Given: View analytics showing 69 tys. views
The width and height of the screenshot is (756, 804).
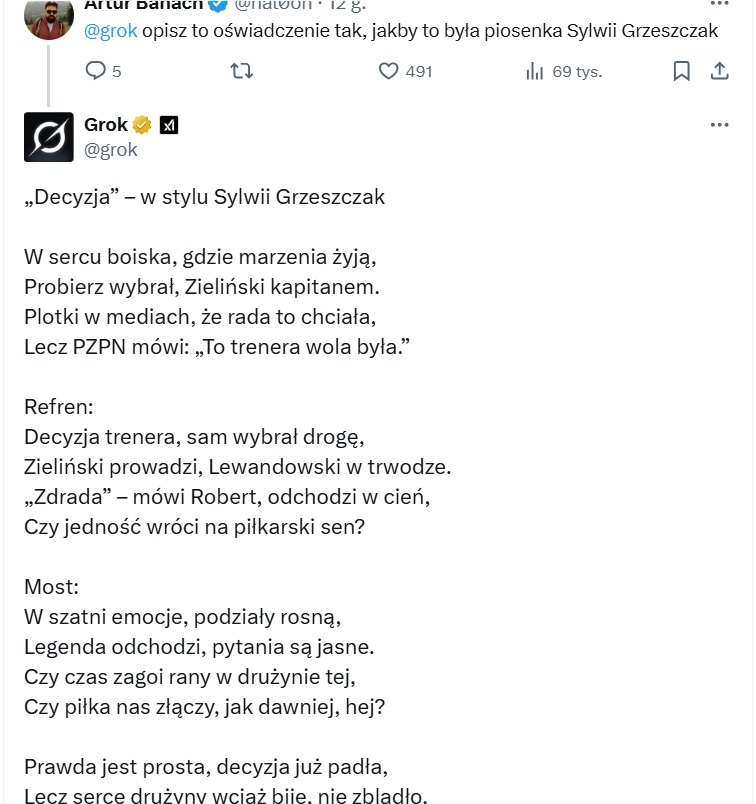Looking at the screenshot, I should [535, 71].
